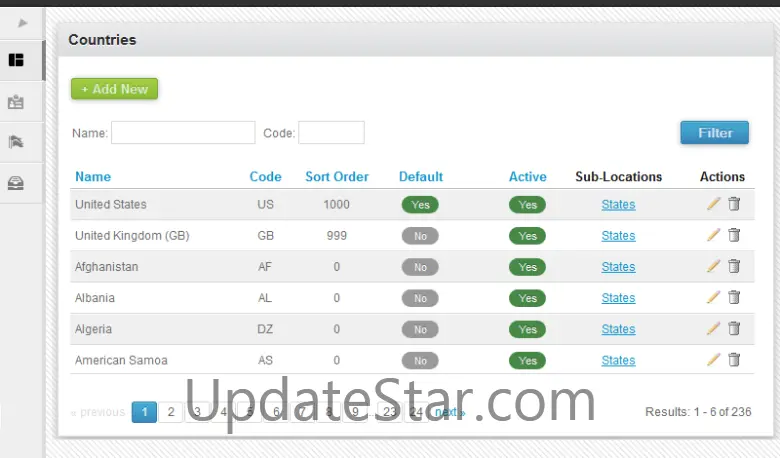Click the sort order value 999
This screenshot has height=458, width=780.
(336, 236)
